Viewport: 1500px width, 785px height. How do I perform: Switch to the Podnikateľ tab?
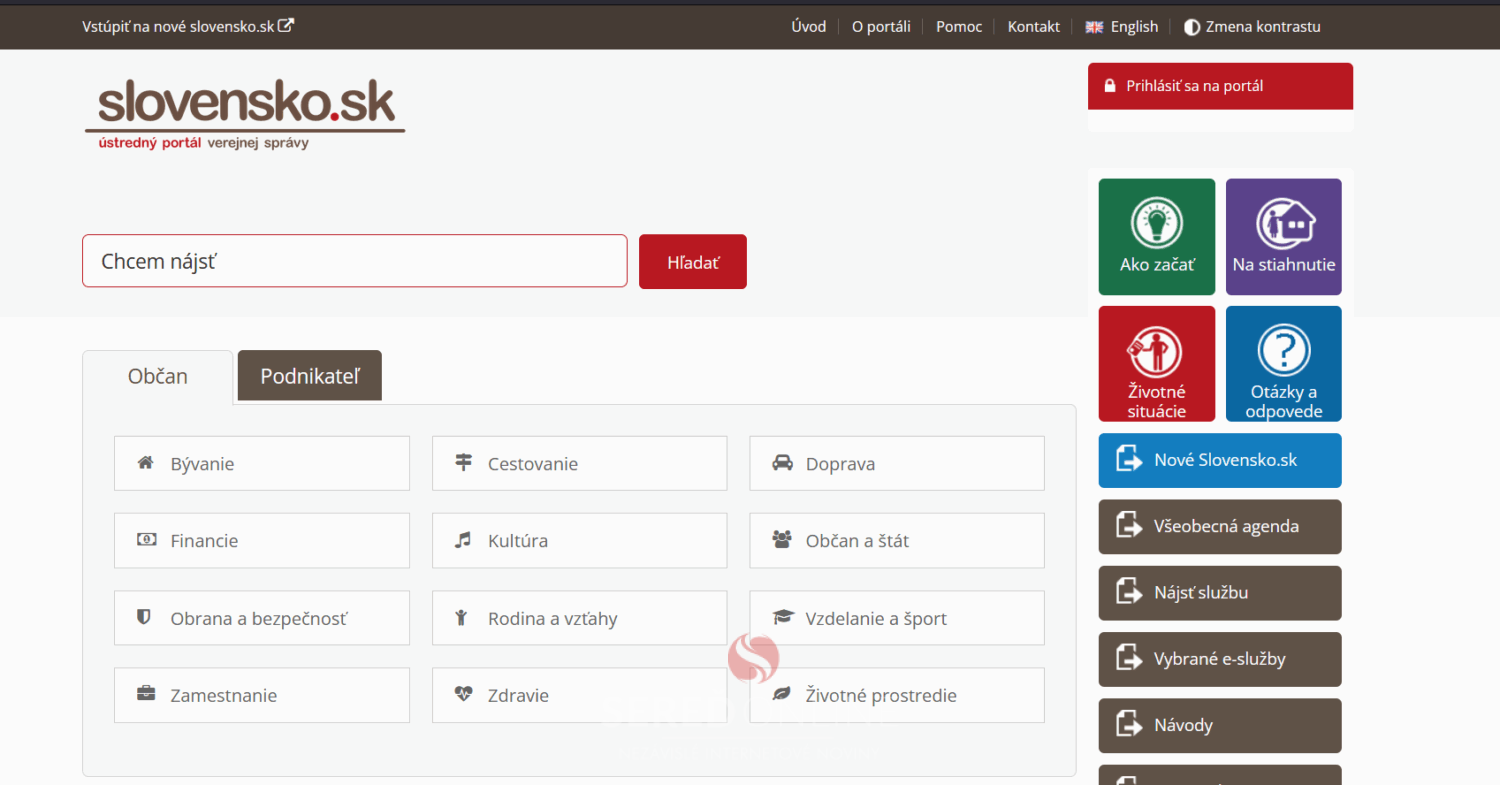[x=309, y=376]
